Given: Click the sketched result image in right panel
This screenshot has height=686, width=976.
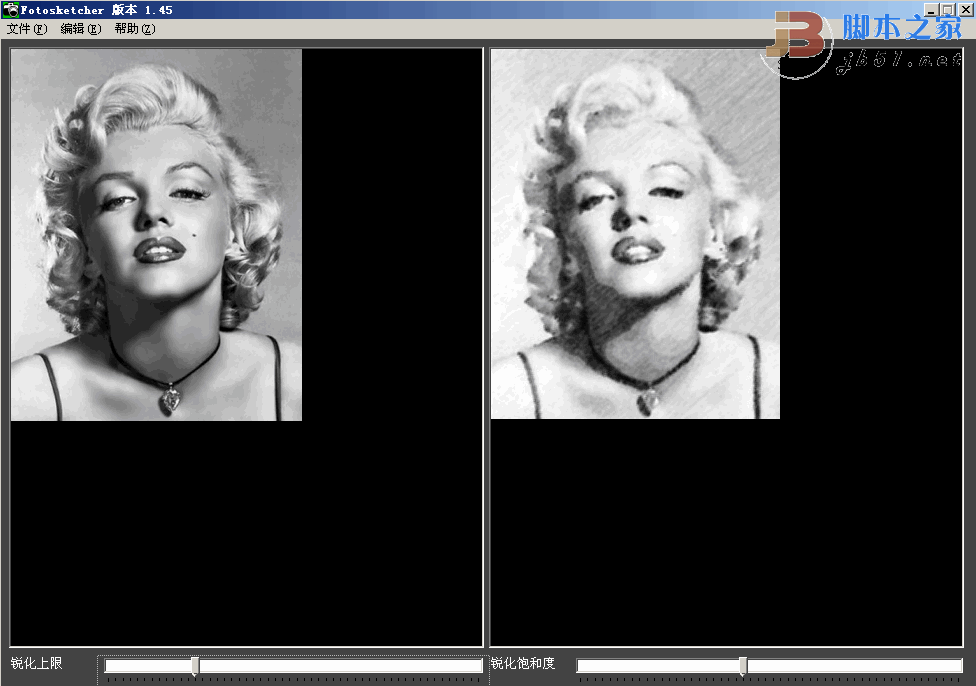Looking at the screenshot, I should 635,235.
